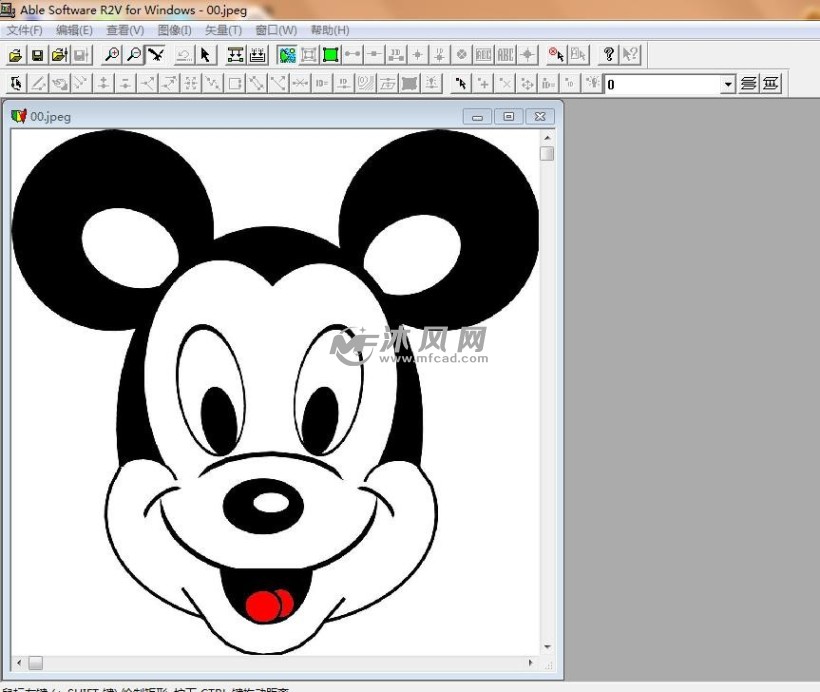The image size is (820, 692).
Task: Click the black arrow pointer tool
Action: click(205, 55)
